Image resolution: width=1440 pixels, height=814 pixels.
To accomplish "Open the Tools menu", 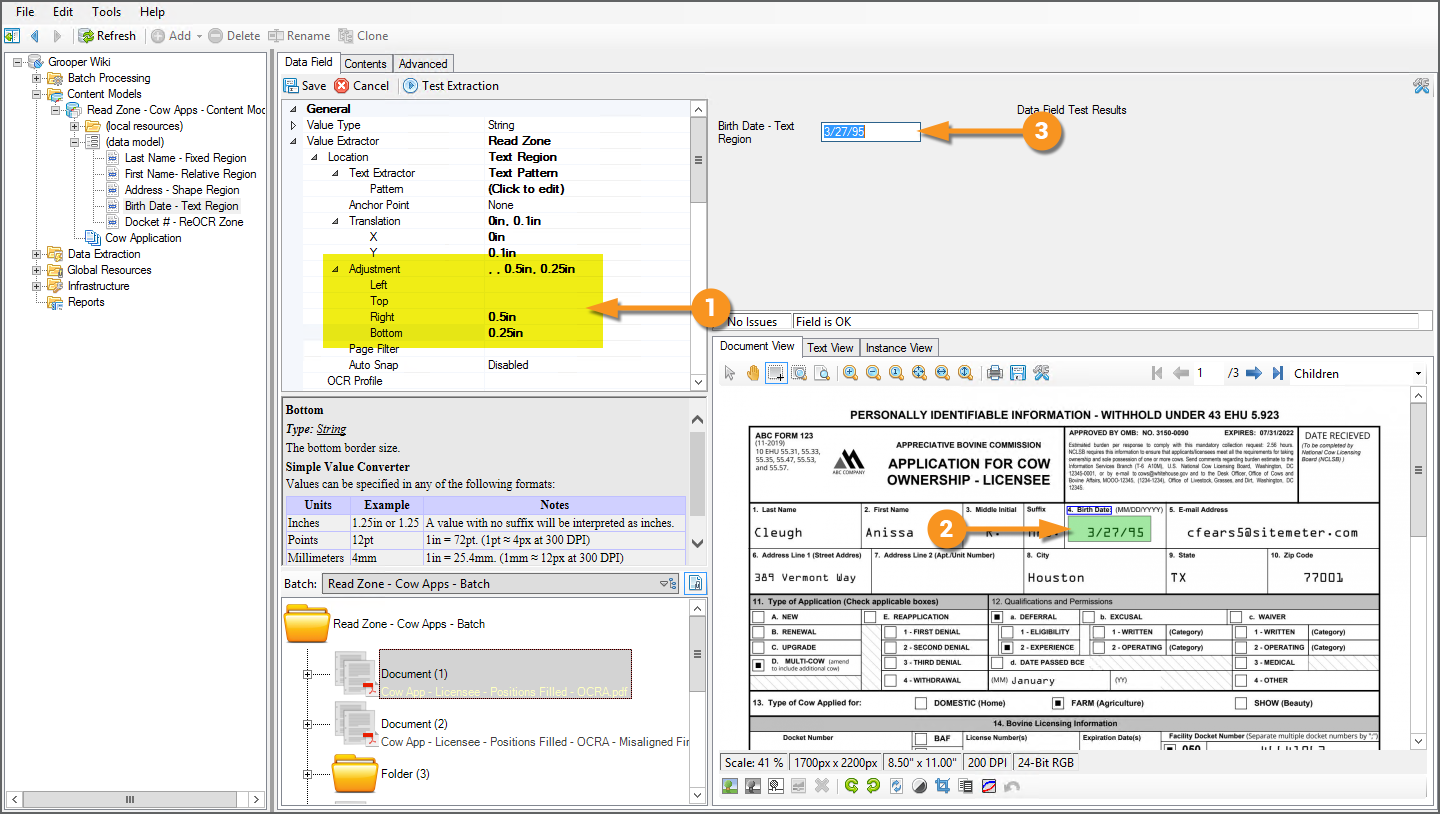I will (106, 12).
